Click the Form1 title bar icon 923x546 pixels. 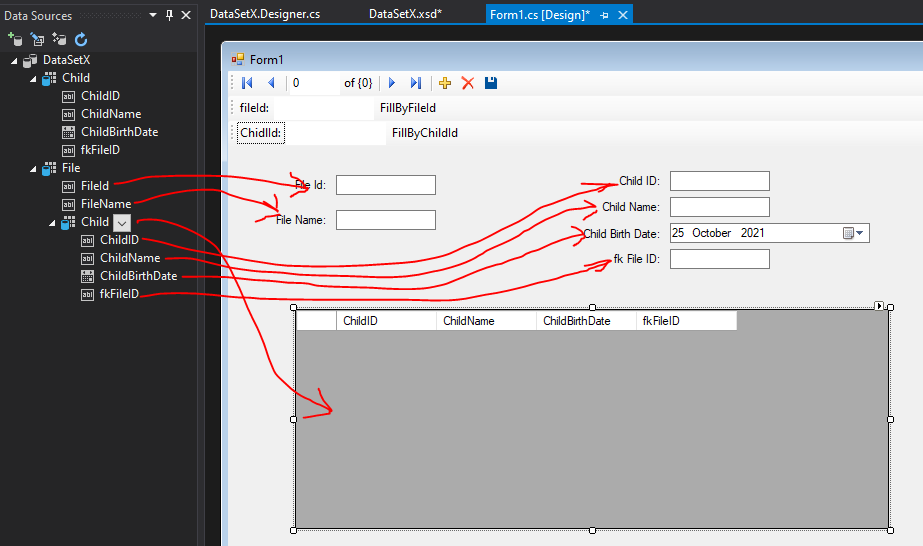coord(238,59)
